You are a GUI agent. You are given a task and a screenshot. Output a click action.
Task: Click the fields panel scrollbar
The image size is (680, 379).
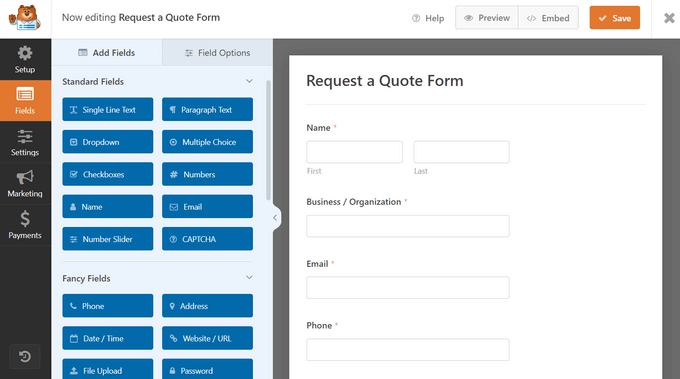pyautogui.click(x=268, y=140)
